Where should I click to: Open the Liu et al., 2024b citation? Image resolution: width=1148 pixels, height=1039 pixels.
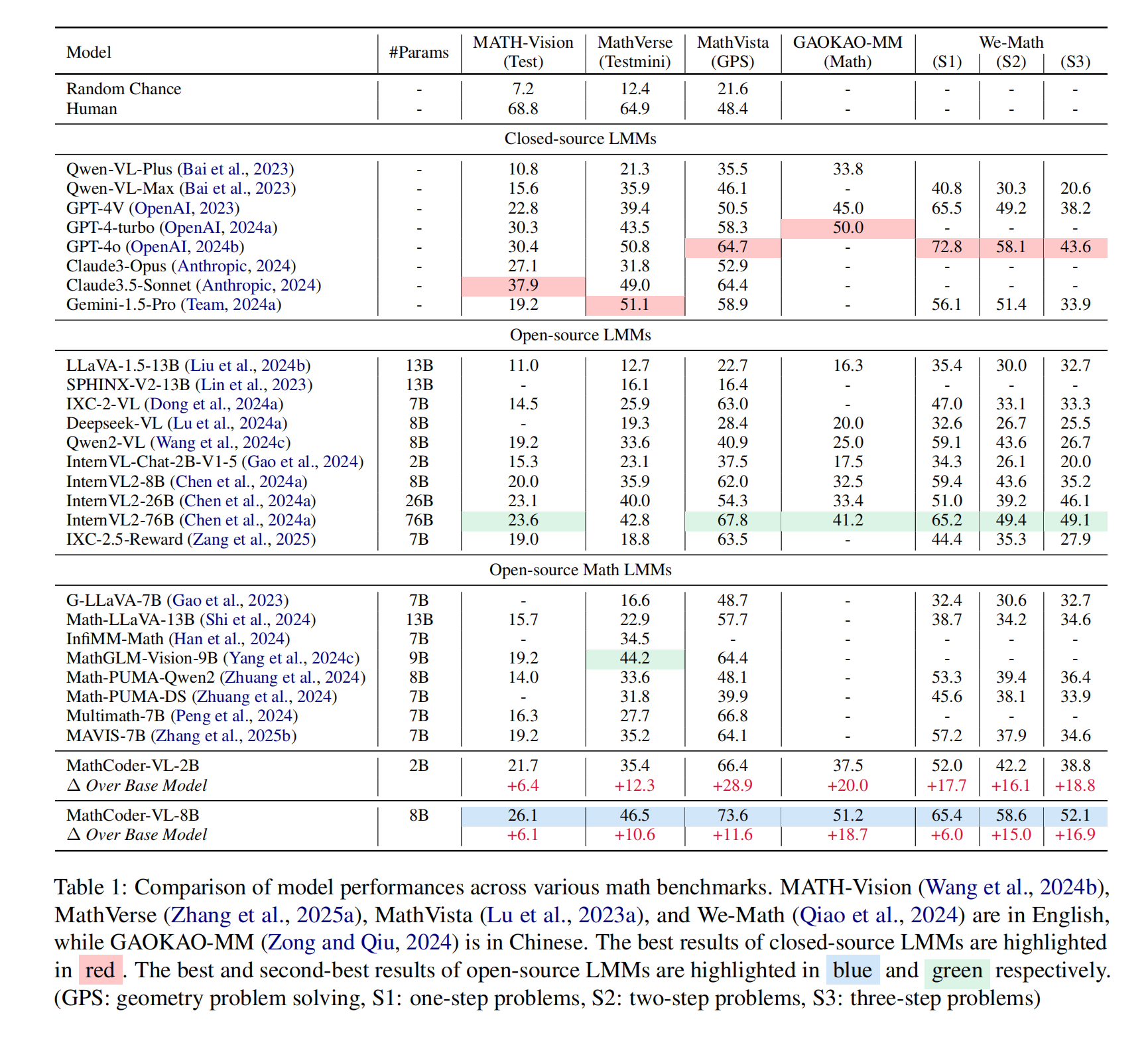(x=247, y=366)
